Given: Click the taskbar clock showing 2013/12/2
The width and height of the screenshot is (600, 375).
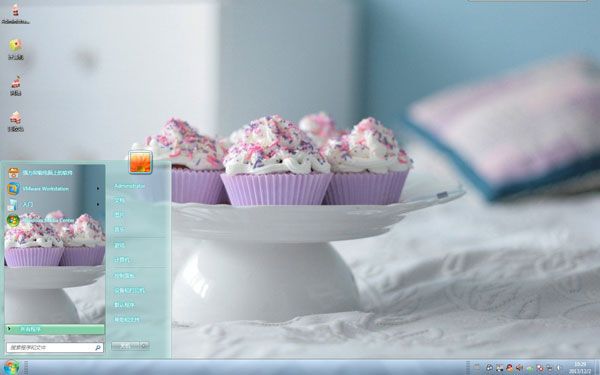Looking at the screenshot, I should click(580, 368).
